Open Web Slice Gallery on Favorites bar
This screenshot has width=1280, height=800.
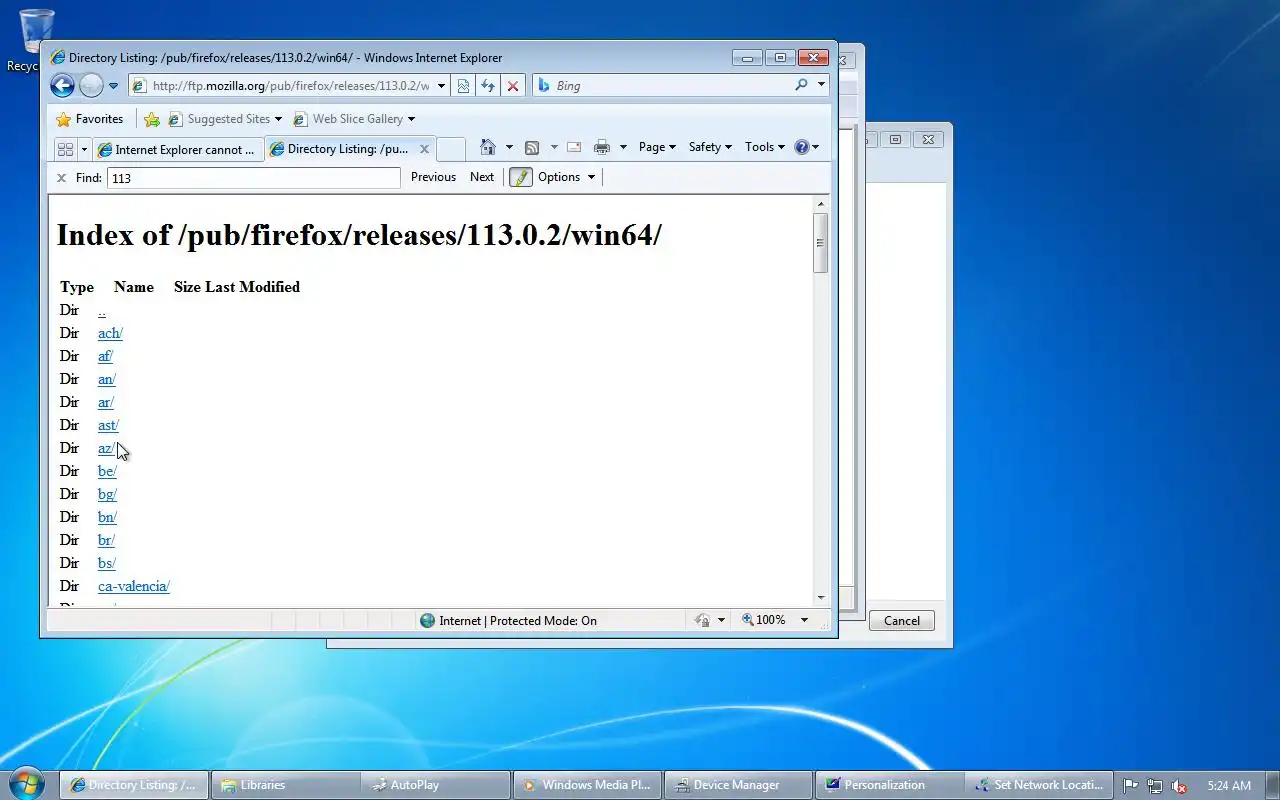(x=354, y=119)
